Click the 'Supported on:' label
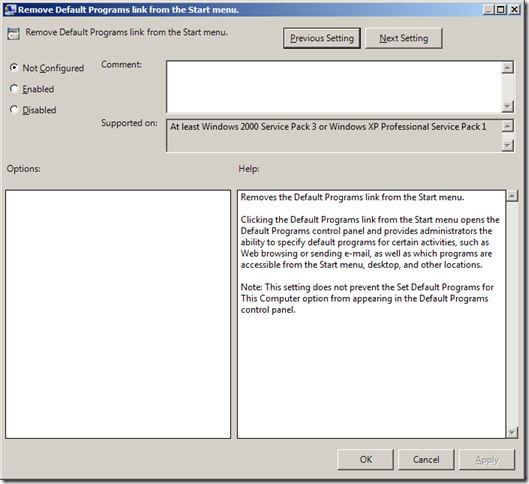 tap(129, 123)
